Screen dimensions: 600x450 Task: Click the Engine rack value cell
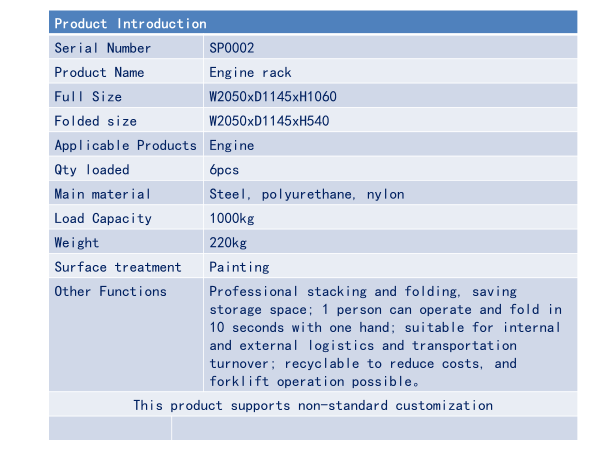tap(252, 72)
